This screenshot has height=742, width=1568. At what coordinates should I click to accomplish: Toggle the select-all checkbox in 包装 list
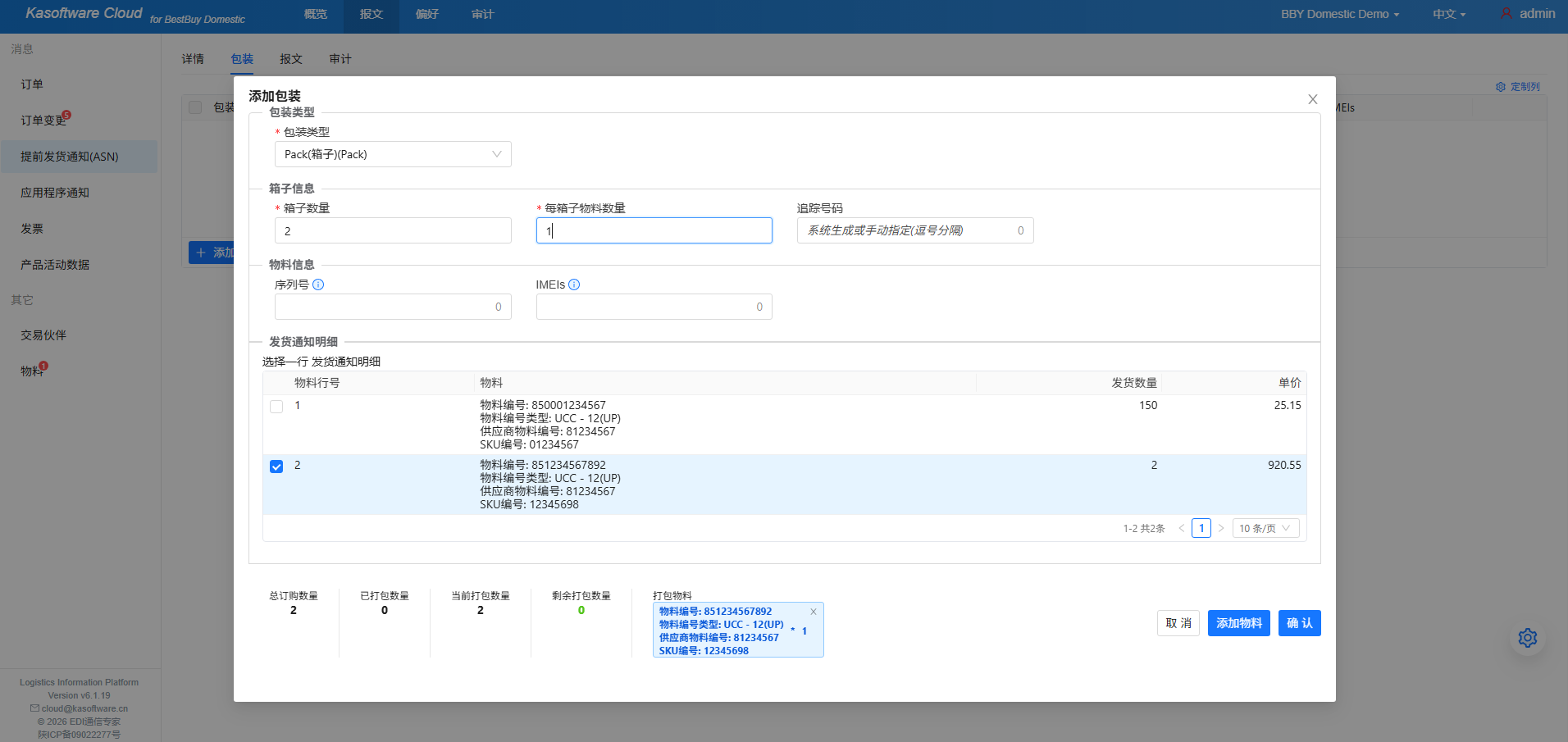[195, 107]
